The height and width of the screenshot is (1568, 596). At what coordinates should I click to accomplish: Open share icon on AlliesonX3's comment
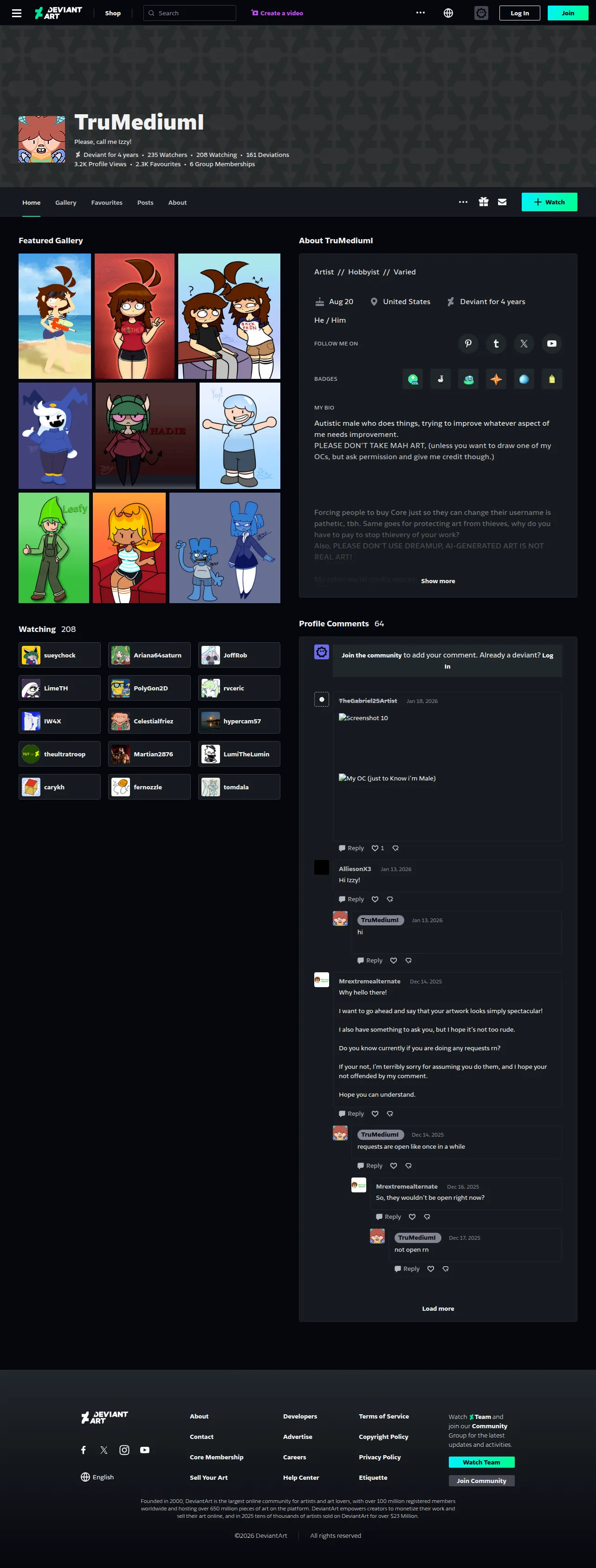[x=390, y=899]
